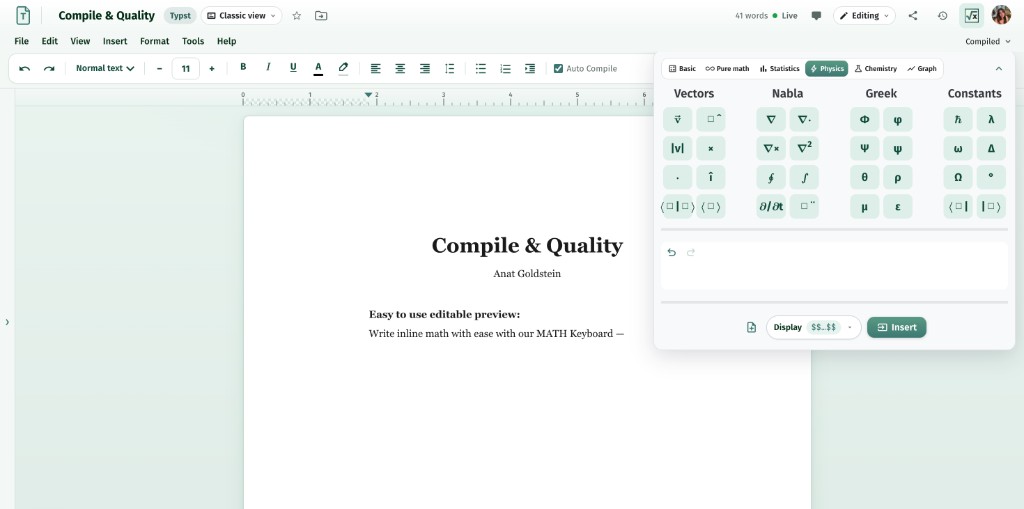Switch to the Pure math tab
Viewport: 1024px width, 509px height.
pos(728,69)
